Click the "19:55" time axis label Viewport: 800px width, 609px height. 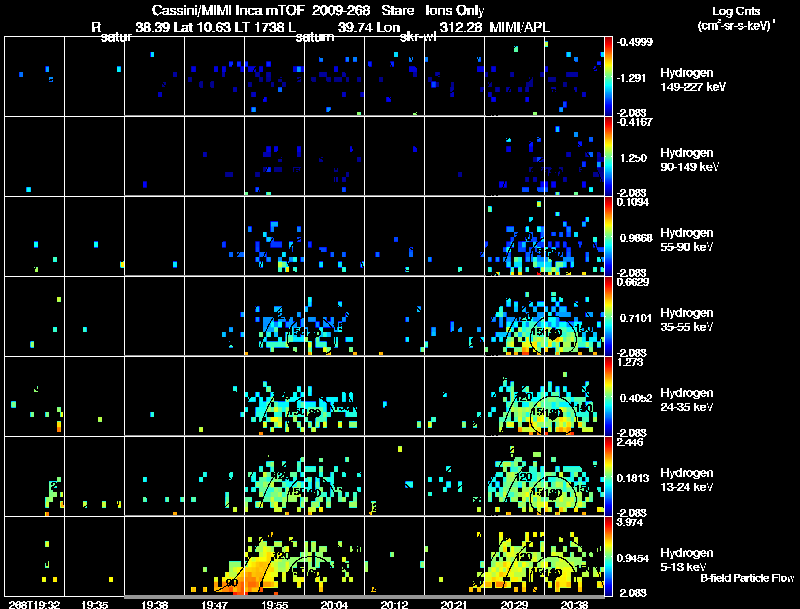coord(274,604)
